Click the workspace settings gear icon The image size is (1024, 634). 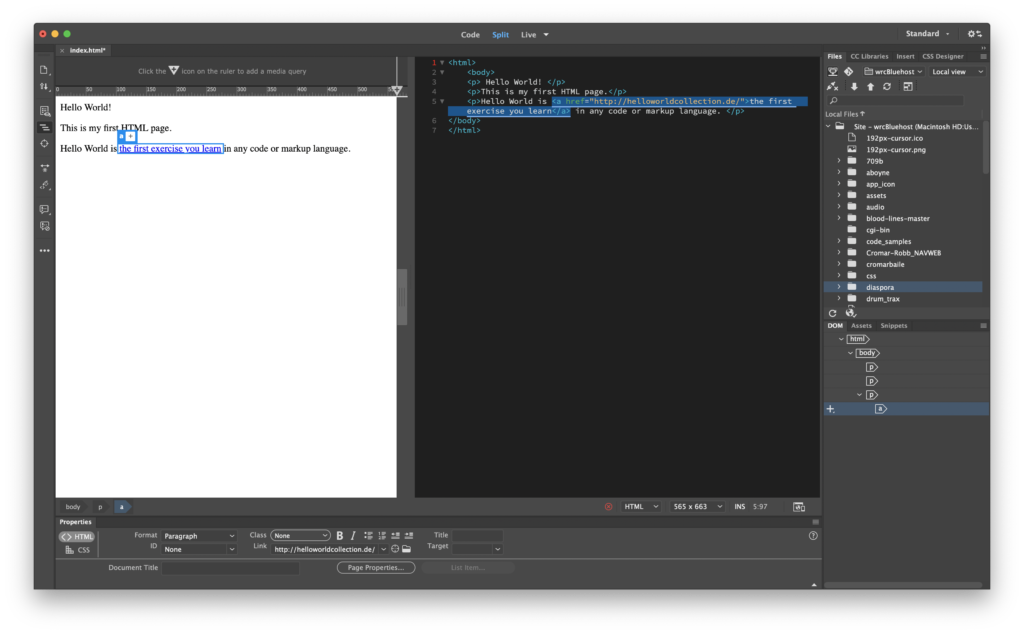973,34
